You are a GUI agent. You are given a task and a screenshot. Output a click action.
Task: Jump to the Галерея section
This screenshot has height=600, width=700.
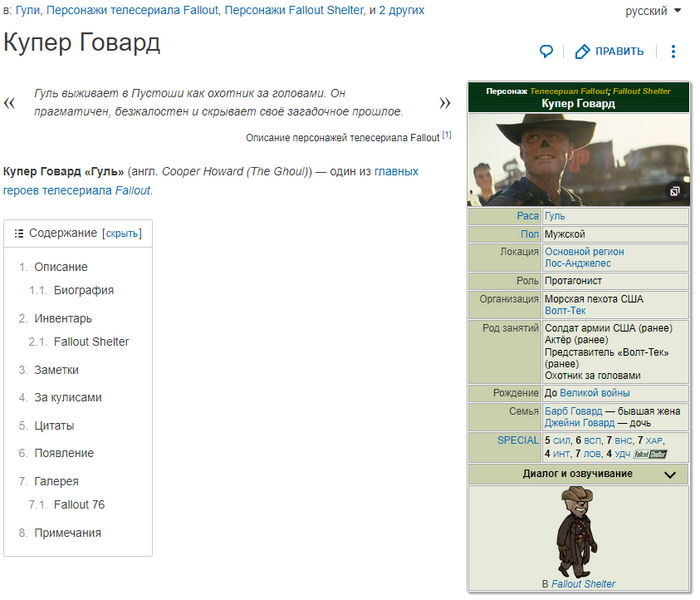(x=56, y=482)
